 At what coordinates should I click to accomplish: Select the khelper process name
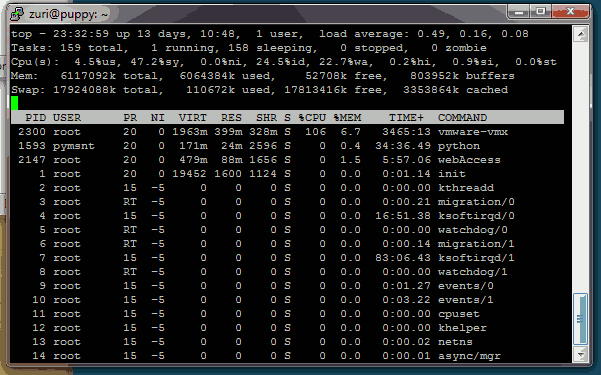click(462, 328)
